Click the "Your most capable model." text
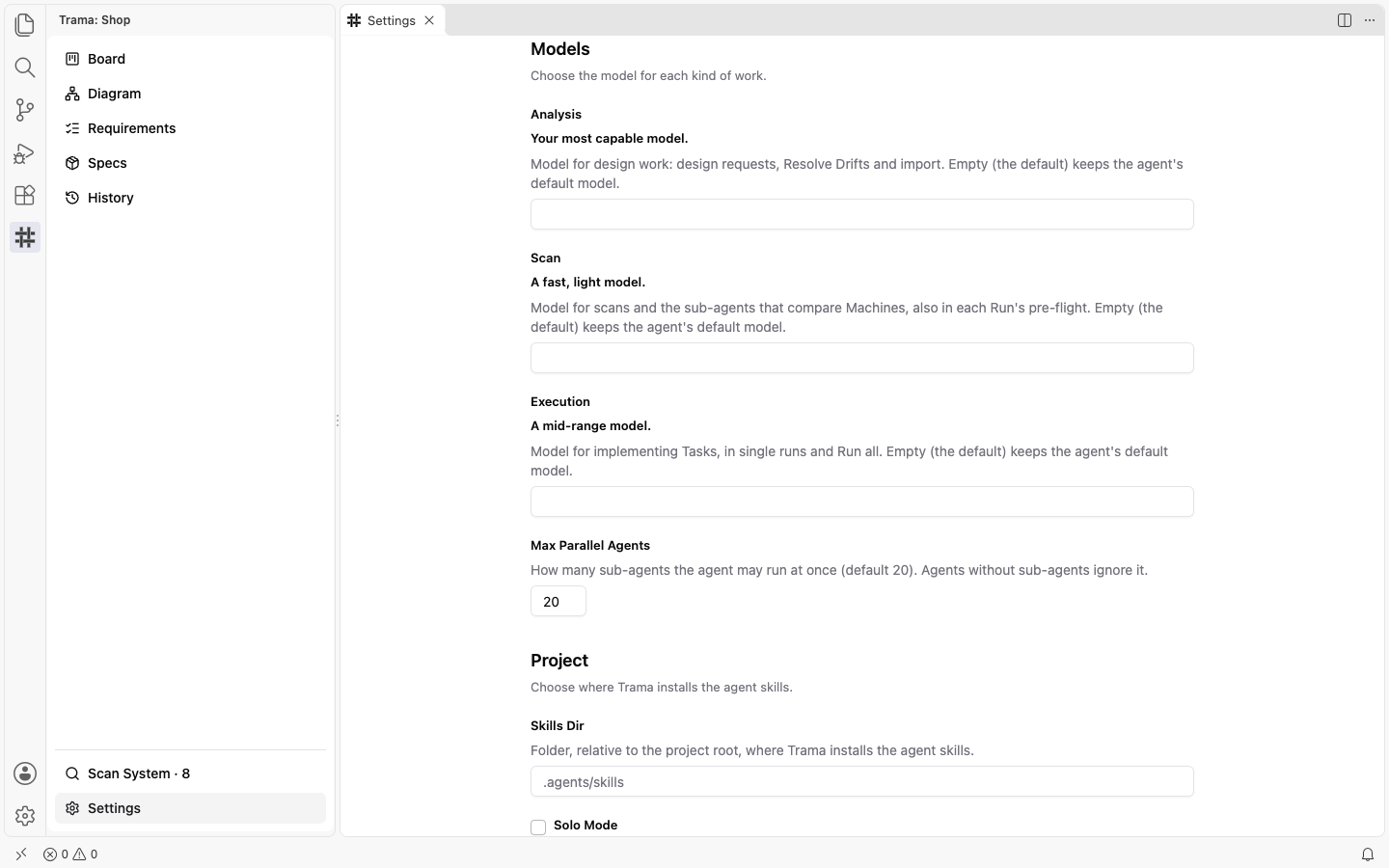Viewport: 1389px width, 868px height. [610, 139]
